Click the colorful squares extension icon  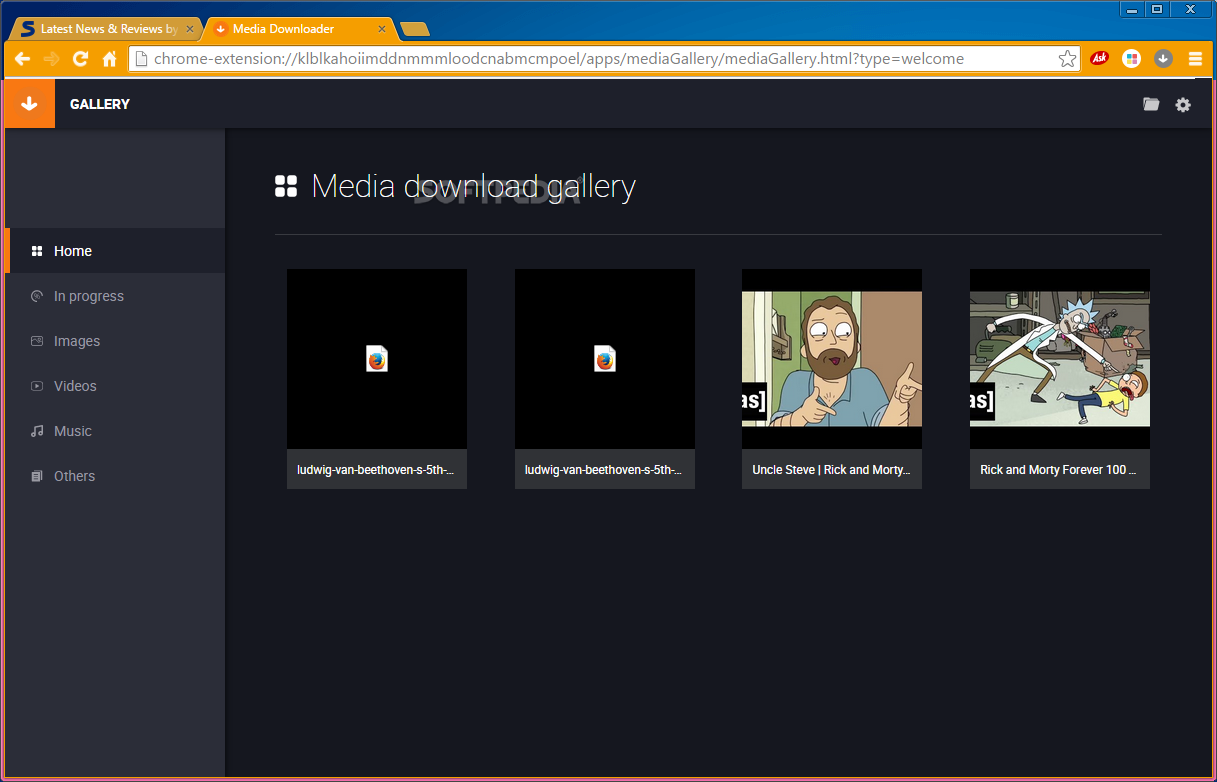coord(1132,59)
